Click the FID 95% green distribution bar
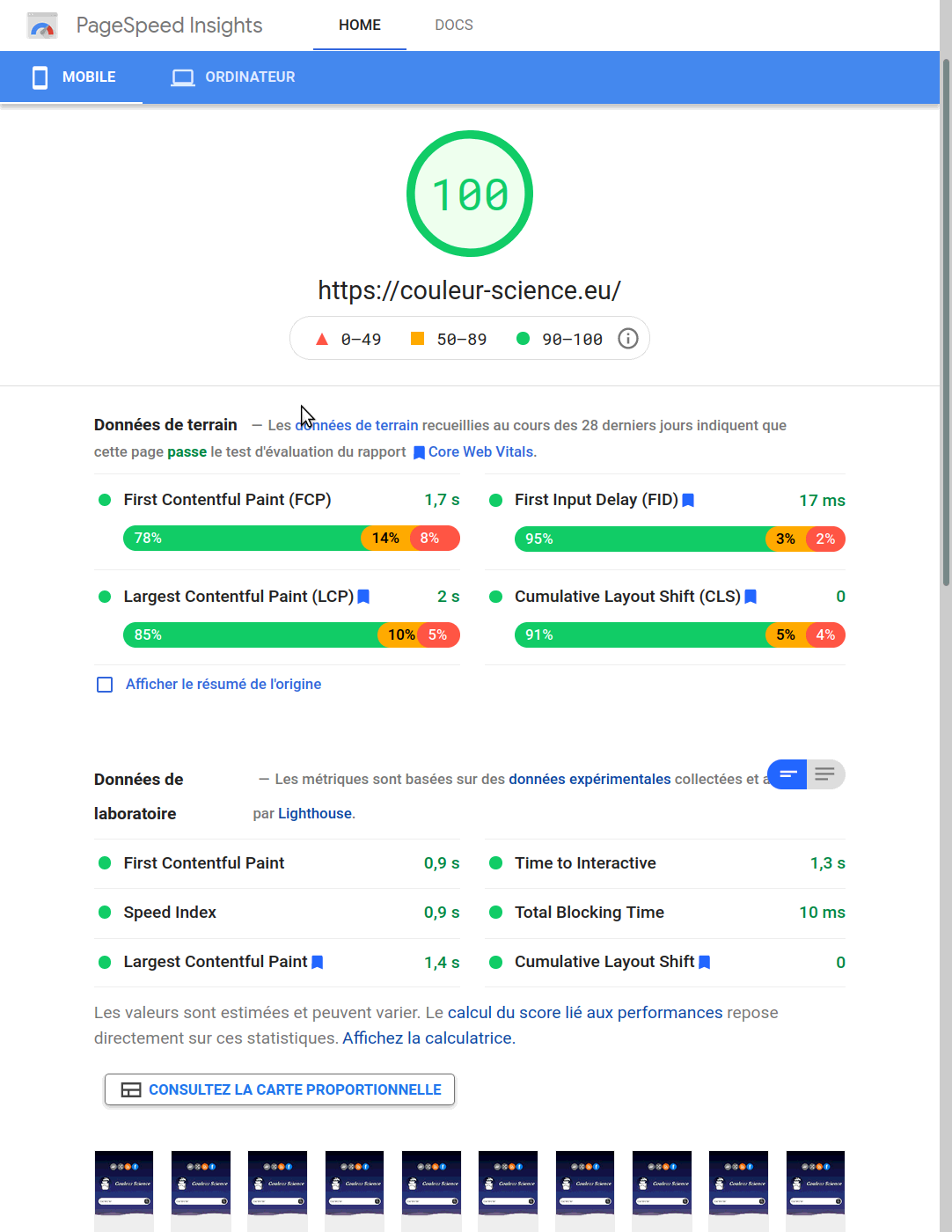 pos(641,539)
